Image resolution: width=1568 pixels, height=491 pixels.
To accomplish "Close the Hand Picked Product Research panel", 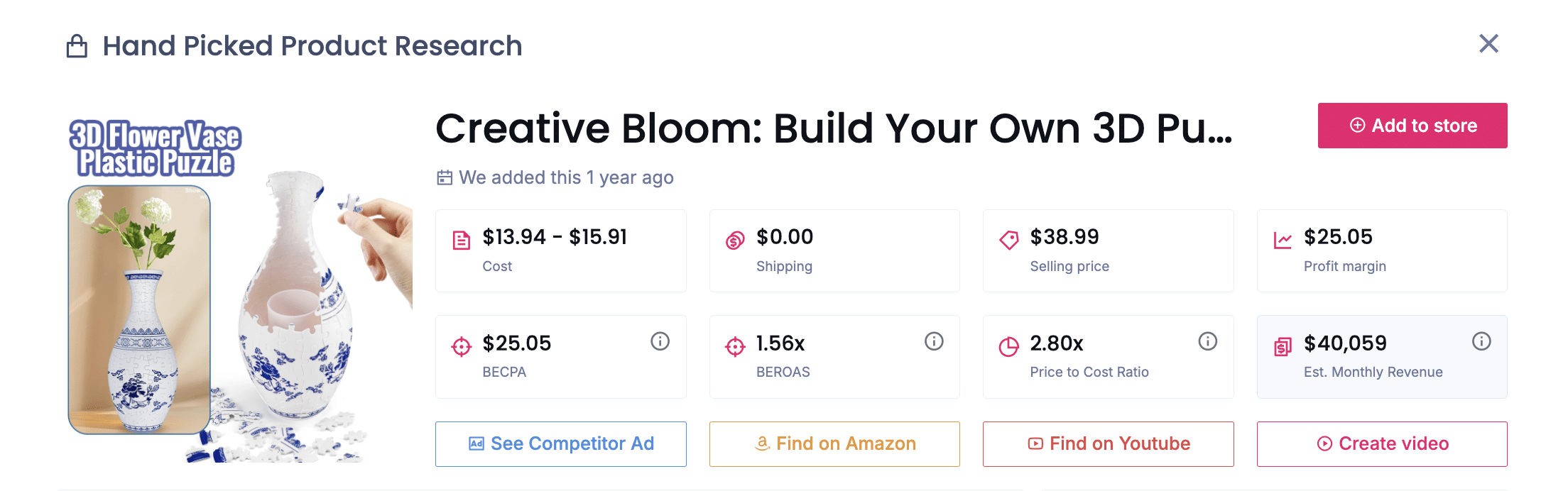I will point(1488,43).
